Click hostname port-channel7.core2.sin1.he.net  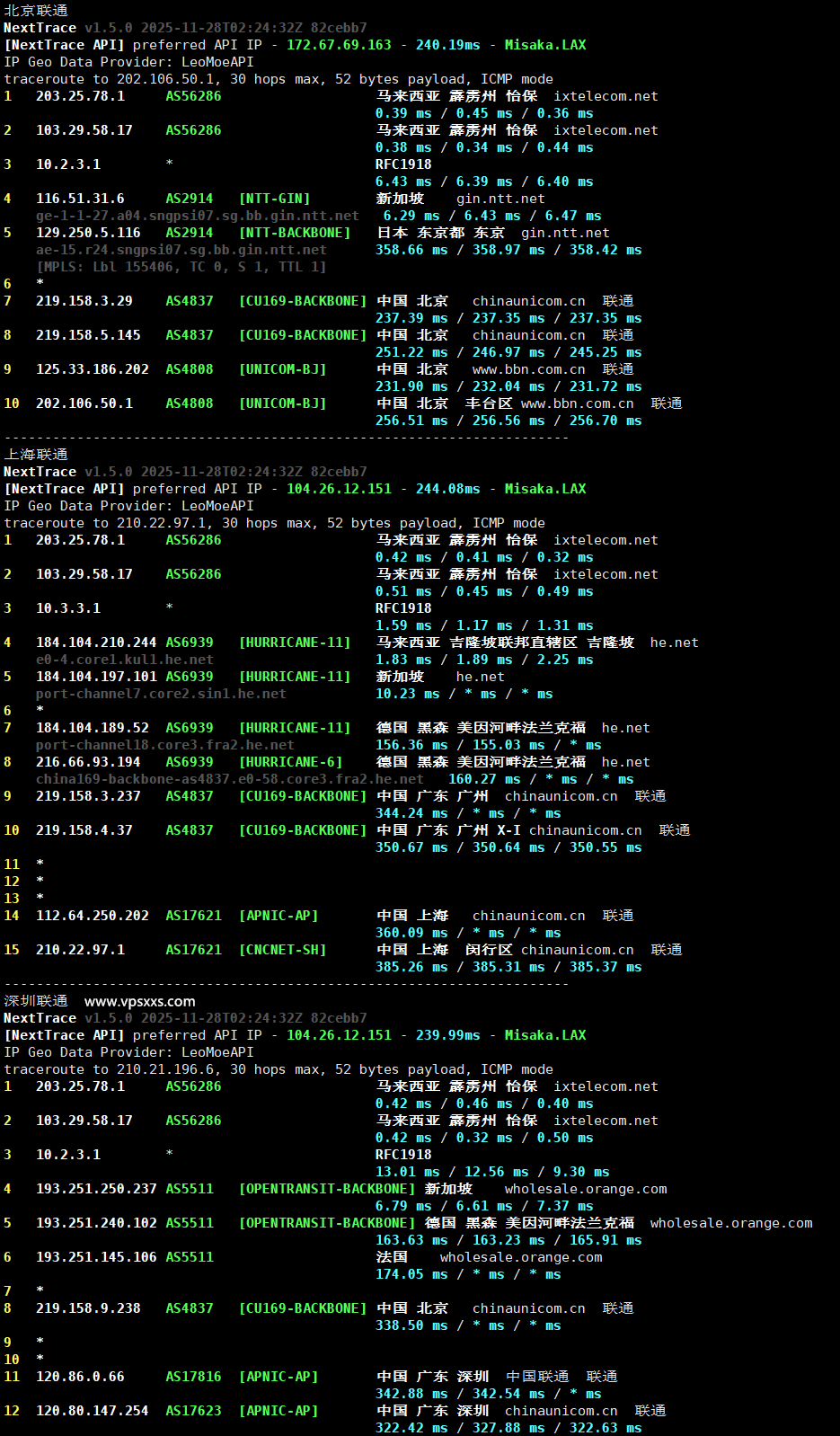coord(161,694)
